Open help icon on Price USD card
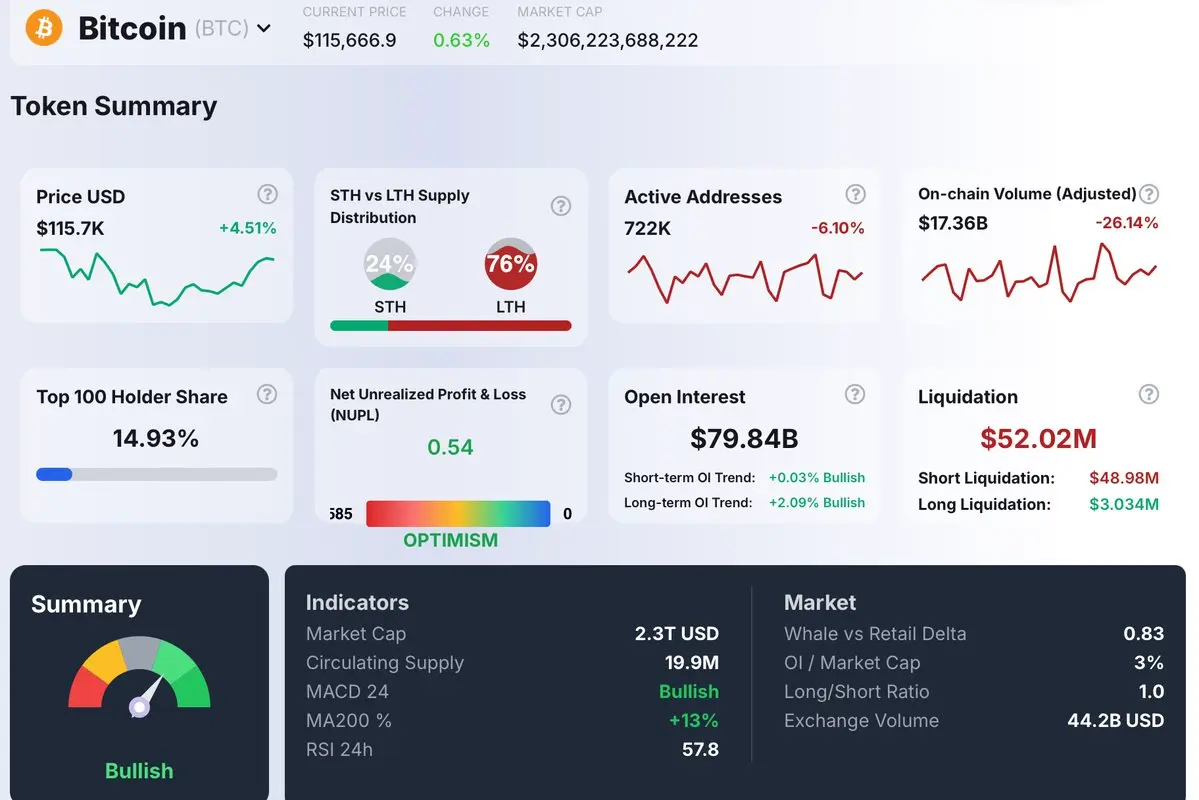Screen dimensions: 1199x800 [267, 194]
